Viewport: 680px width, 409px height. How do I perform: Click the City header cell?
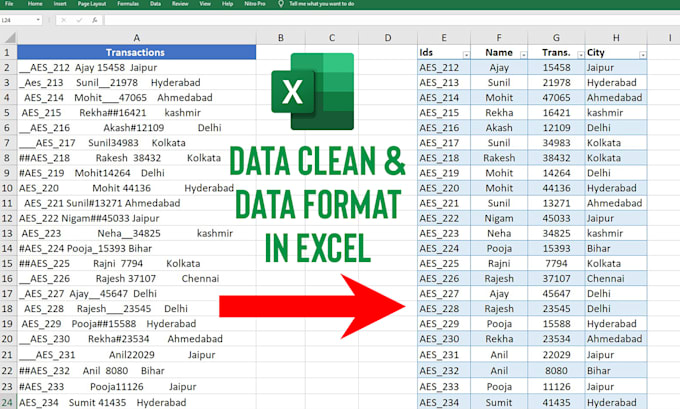pyautogui.click(x=616, y=52)
